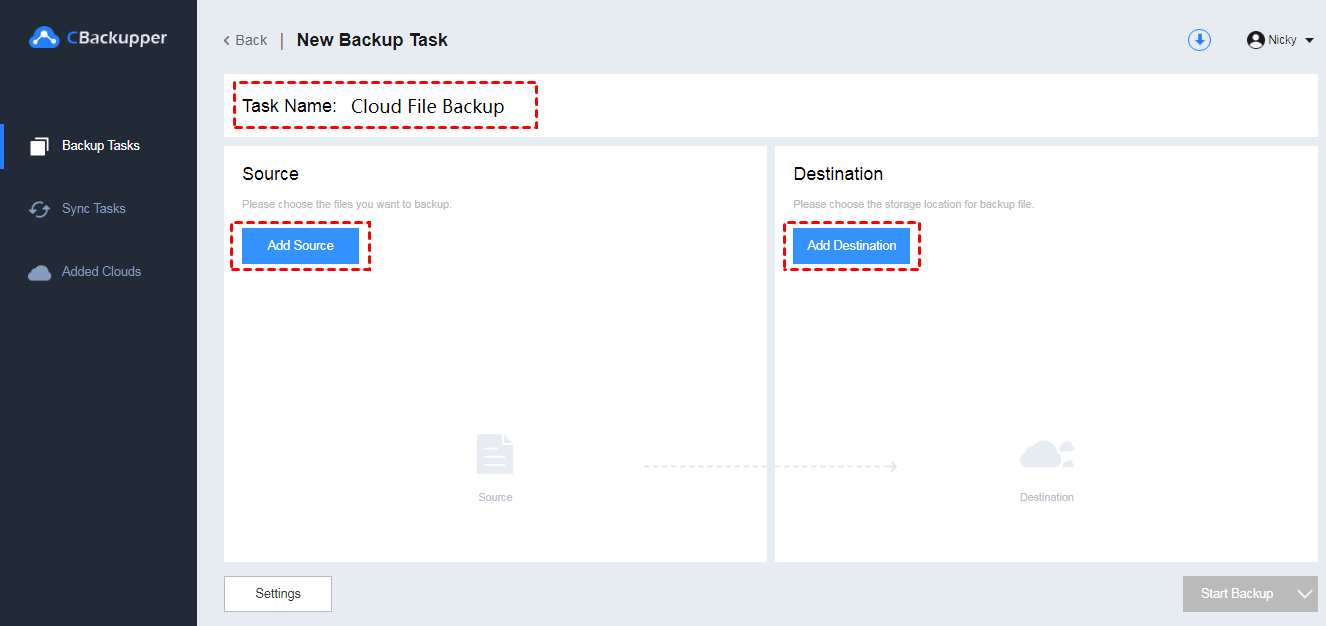This screenshot has width=1326, height=626.
Task: Open the Added Clouds label
Action: 101,272
